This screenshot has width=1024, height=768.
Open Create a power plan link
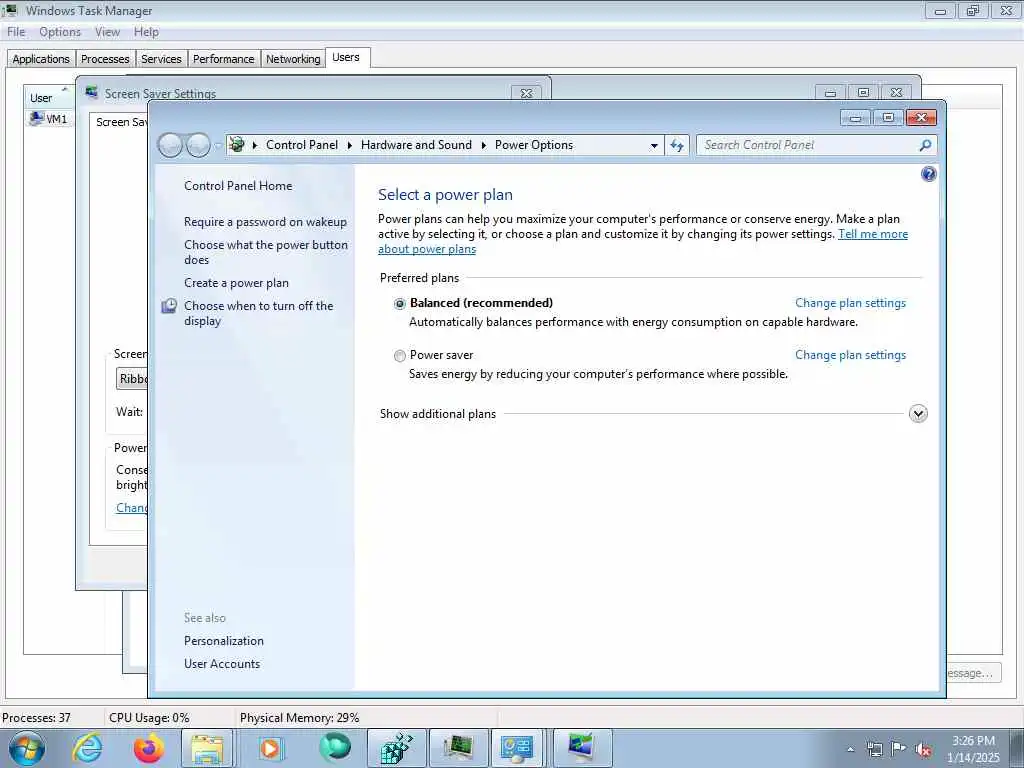[236, 283]
